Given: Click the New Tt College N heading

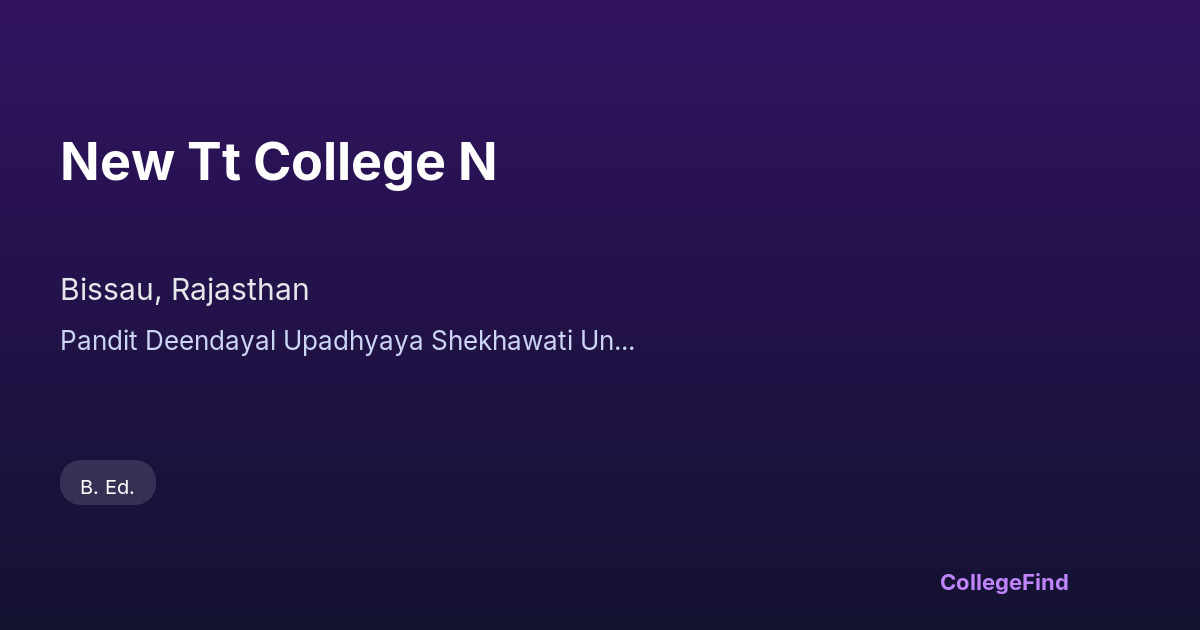Looking at the screenshot, I should [278, 162].
